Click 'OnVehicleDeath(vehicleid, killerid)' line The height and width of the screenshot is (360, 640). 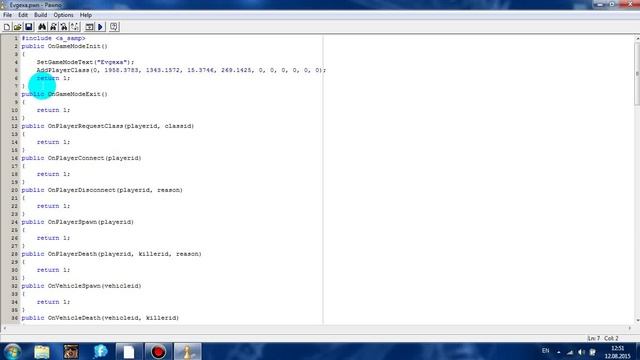click(x=100, y=318)
